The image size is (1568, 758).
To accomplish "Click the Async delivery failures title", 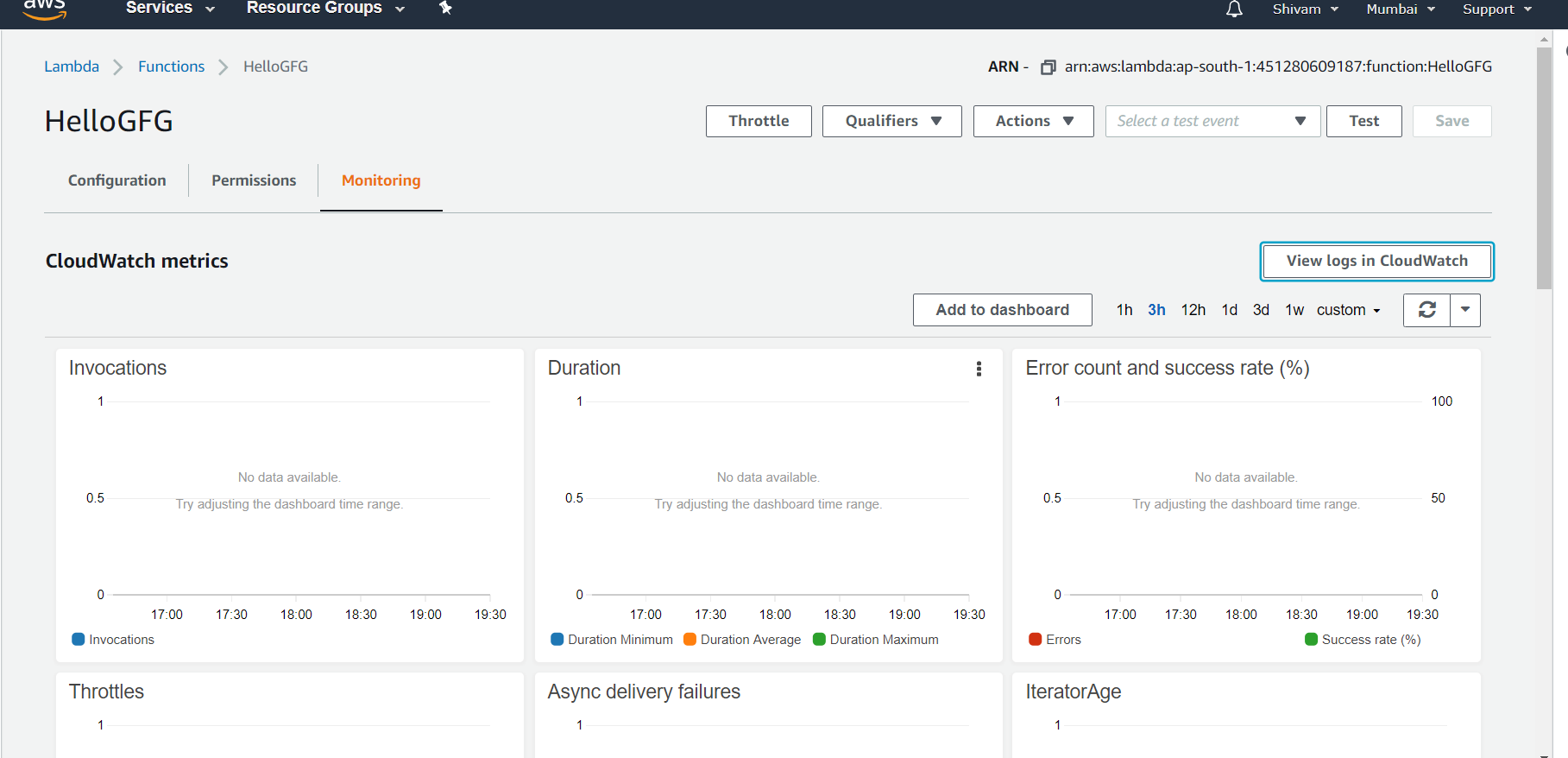I will 644,692.
